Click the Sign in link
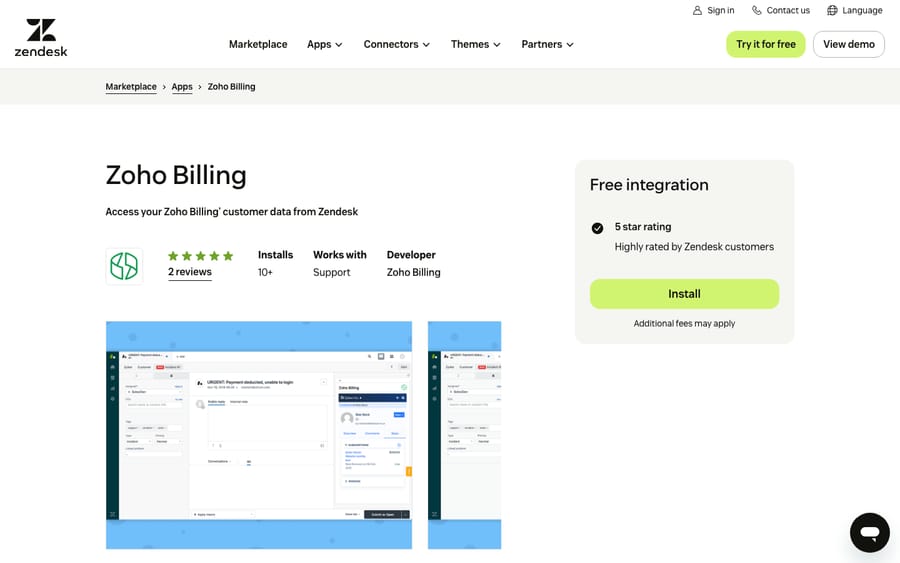 click(x=713, y=10)
